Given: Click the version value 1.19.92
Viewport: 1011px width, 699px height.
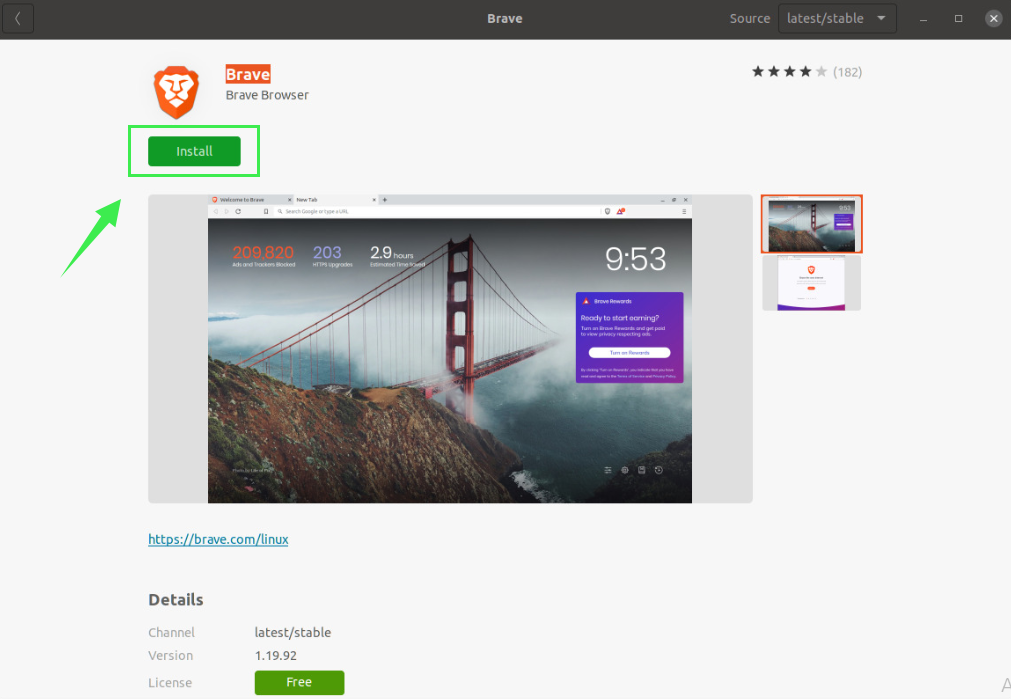Looking at the screenshot, I should (275, 656).
